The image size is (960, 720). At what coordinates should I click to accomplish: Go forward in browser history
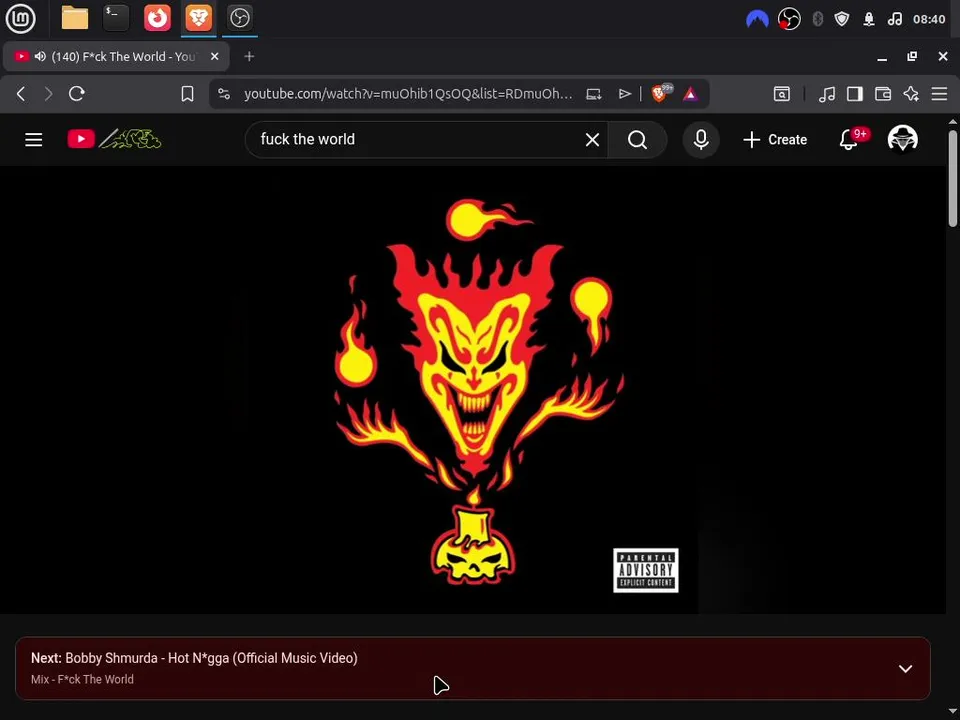tap(48, 94)
